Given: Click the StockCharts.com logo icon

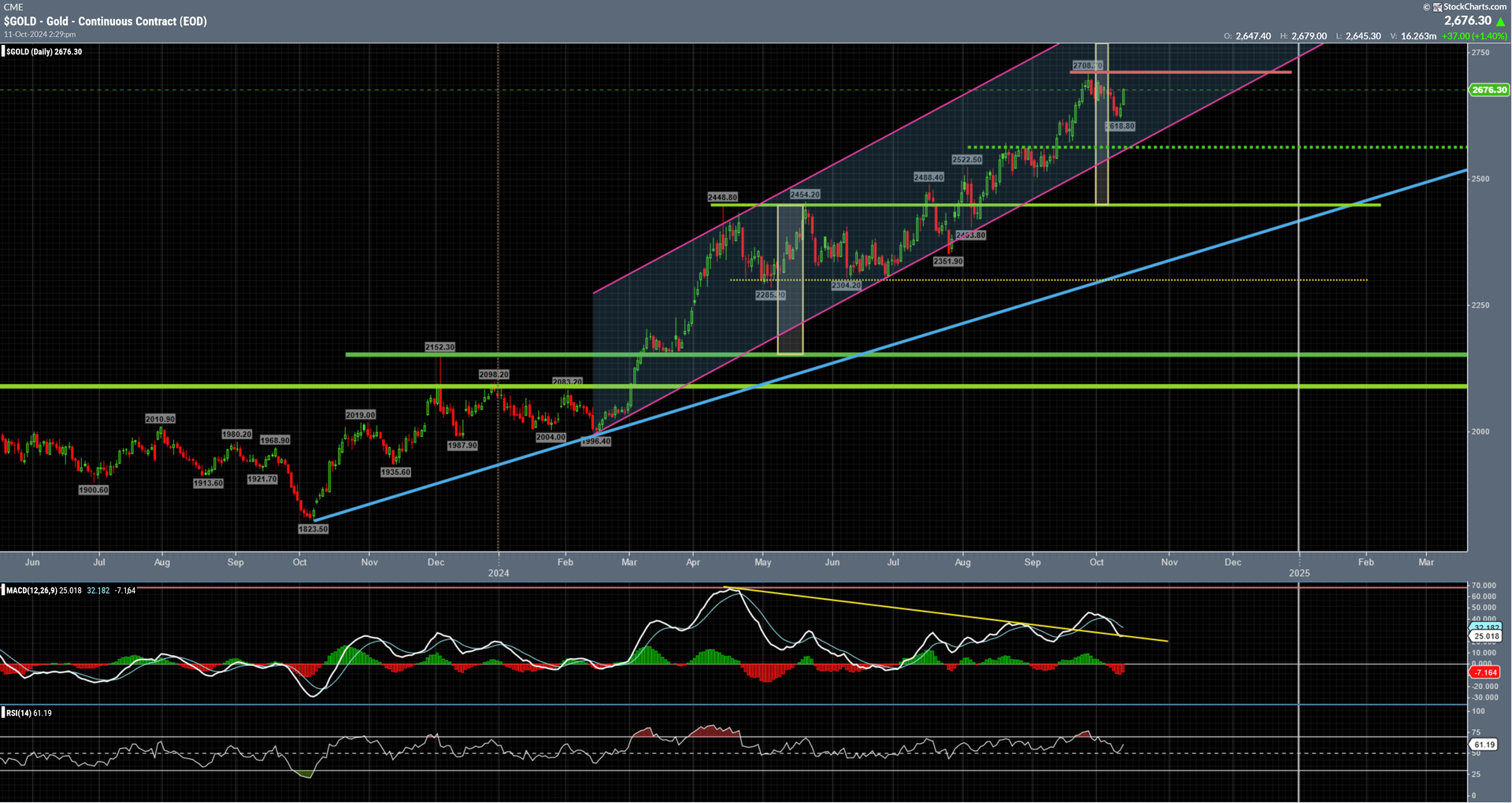Looking at the screenshot, I should tap(1437, 7).
